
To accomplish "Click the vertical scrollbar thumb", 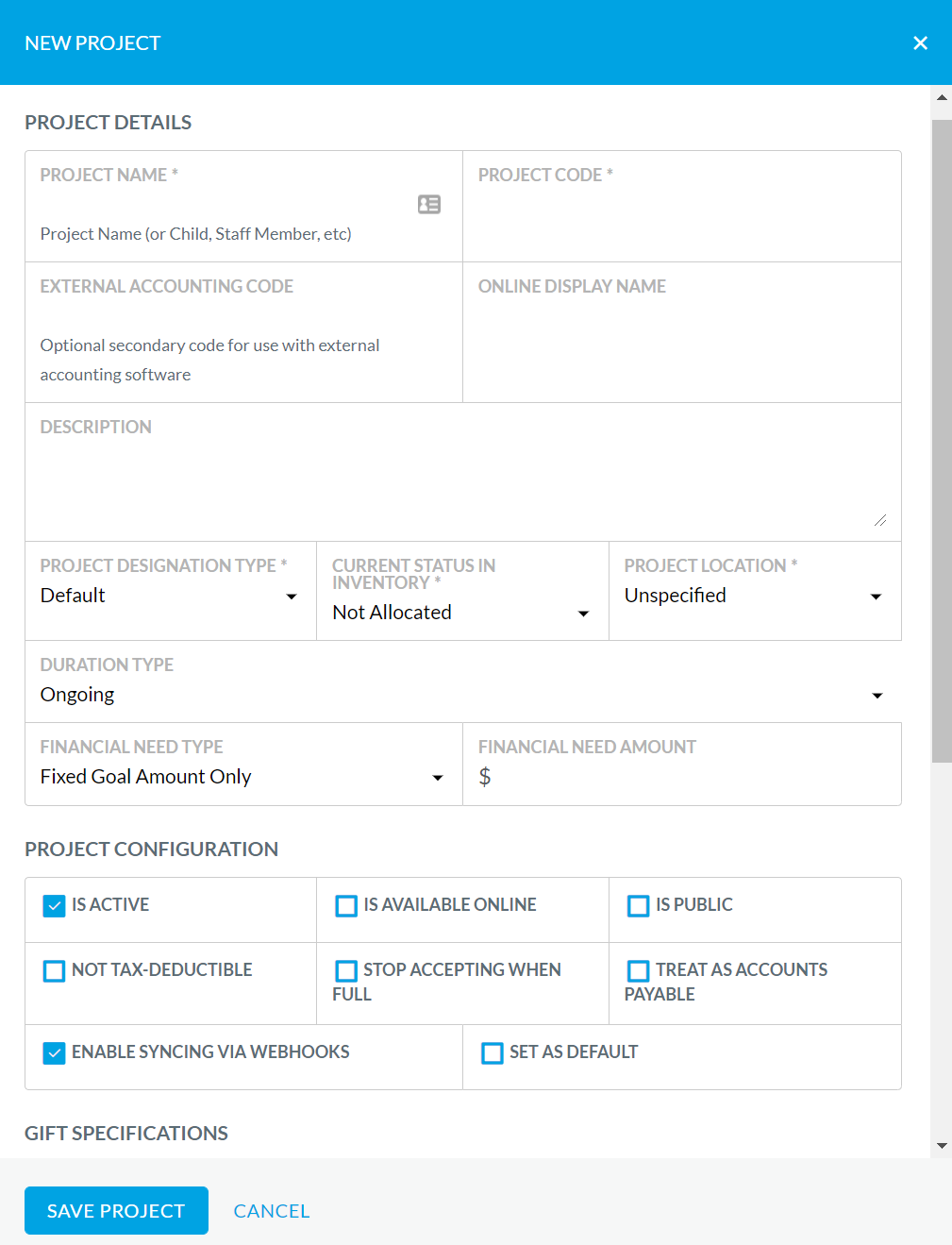I will pos(942,440).
